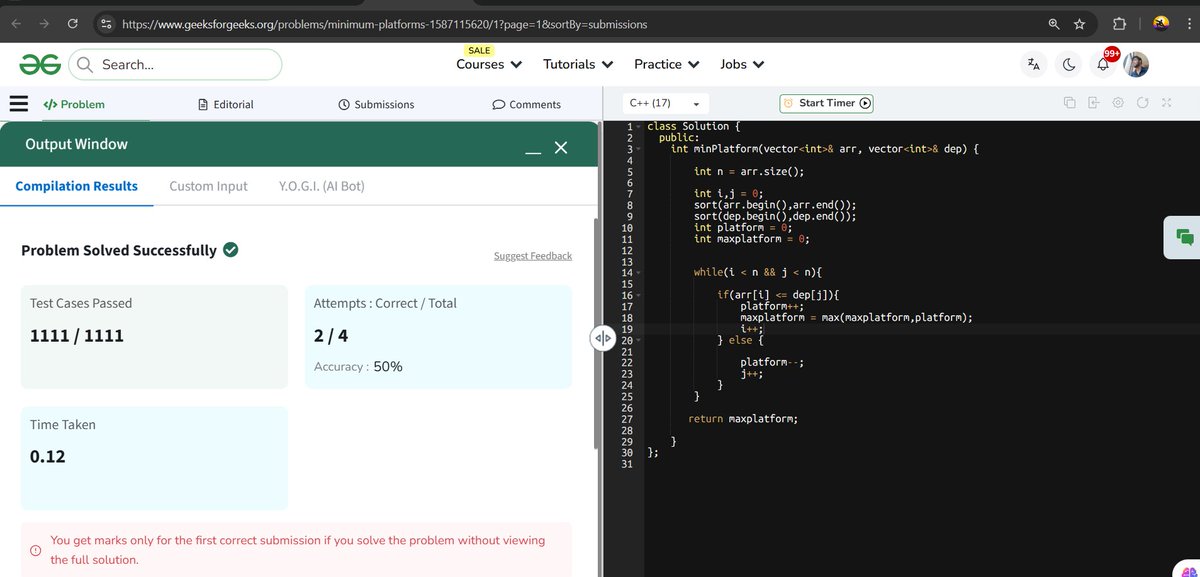Screen dimensions: 1200x577
Task: Copy code using editor copy icon
Action: point(1069,103)
